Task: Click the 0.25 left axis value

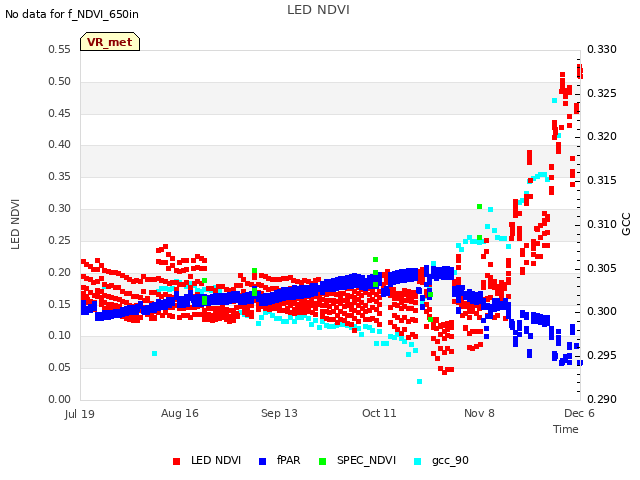Action: point(59,240)
